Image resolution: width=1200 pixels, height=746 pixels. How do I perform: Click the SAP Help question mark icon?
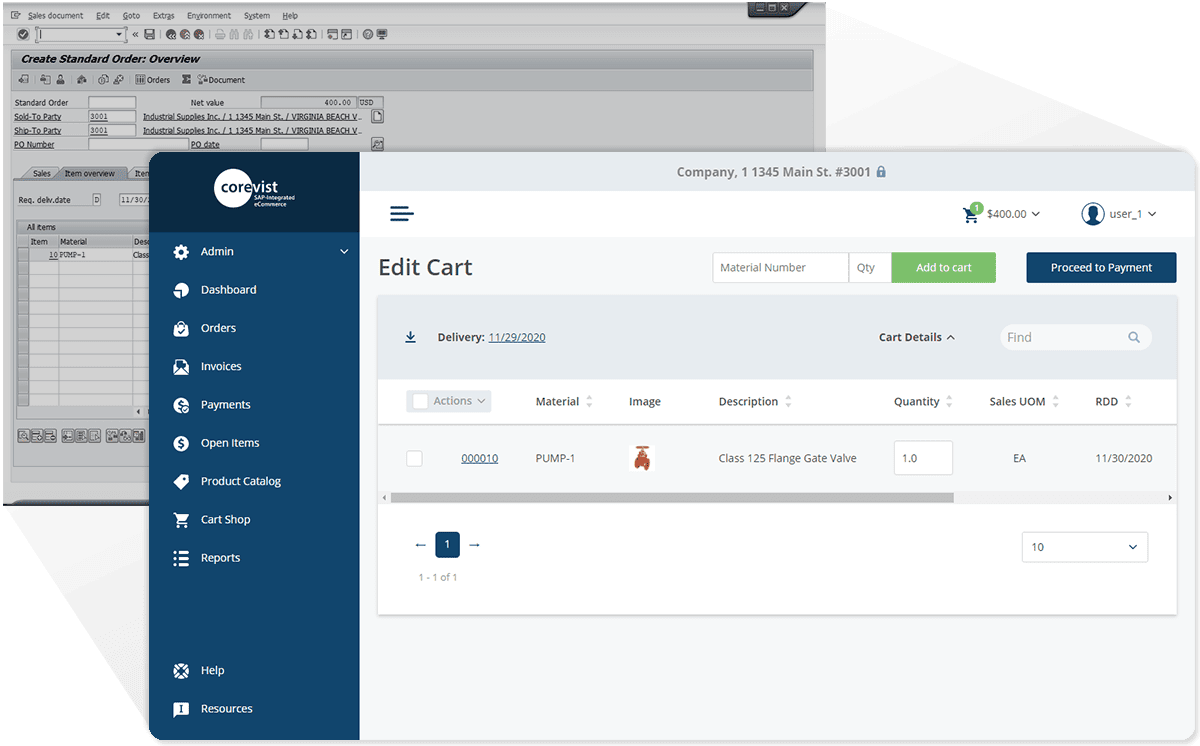368,34
